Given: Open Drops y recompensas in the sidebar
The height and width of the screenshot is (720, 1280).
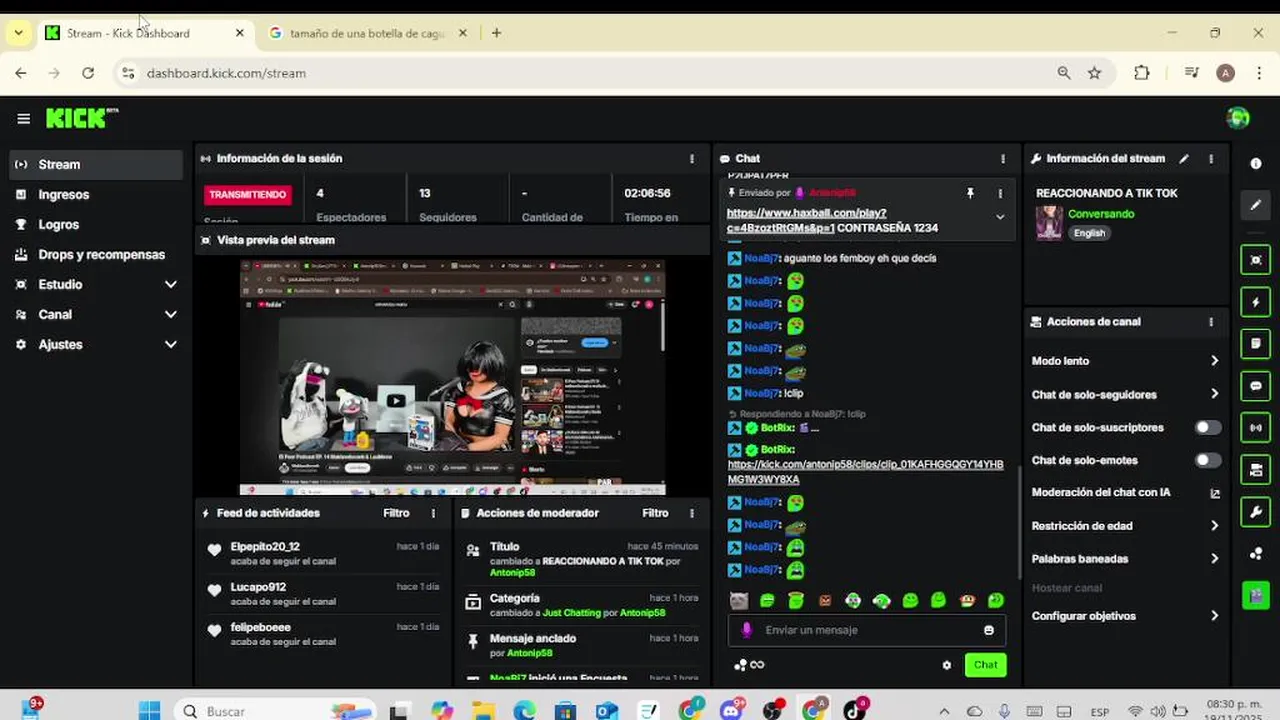Looking at the screenshot, I should (x=96, y=255).
